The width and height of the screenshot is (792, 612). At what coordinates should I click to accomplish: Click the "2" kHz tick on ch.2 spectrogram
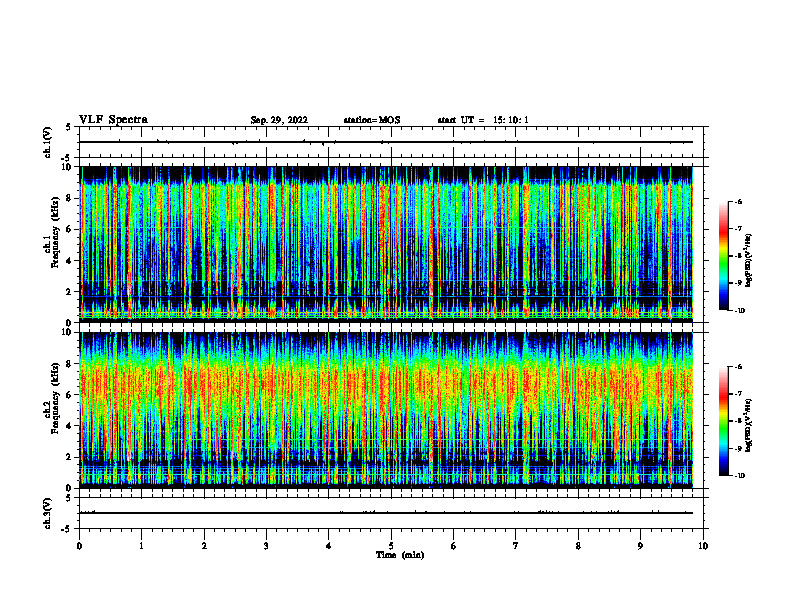(70, 457)
